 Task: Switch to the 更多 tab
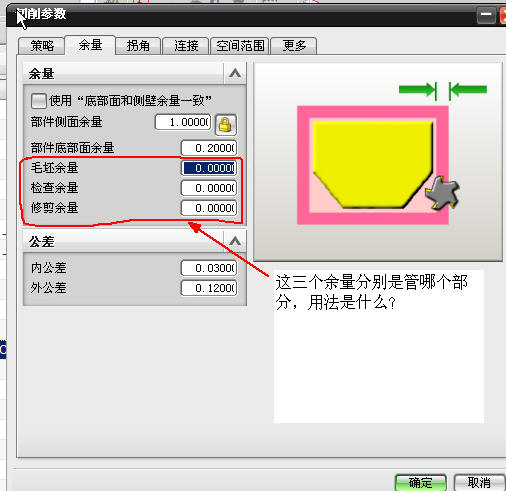click(x=294, y=46)
